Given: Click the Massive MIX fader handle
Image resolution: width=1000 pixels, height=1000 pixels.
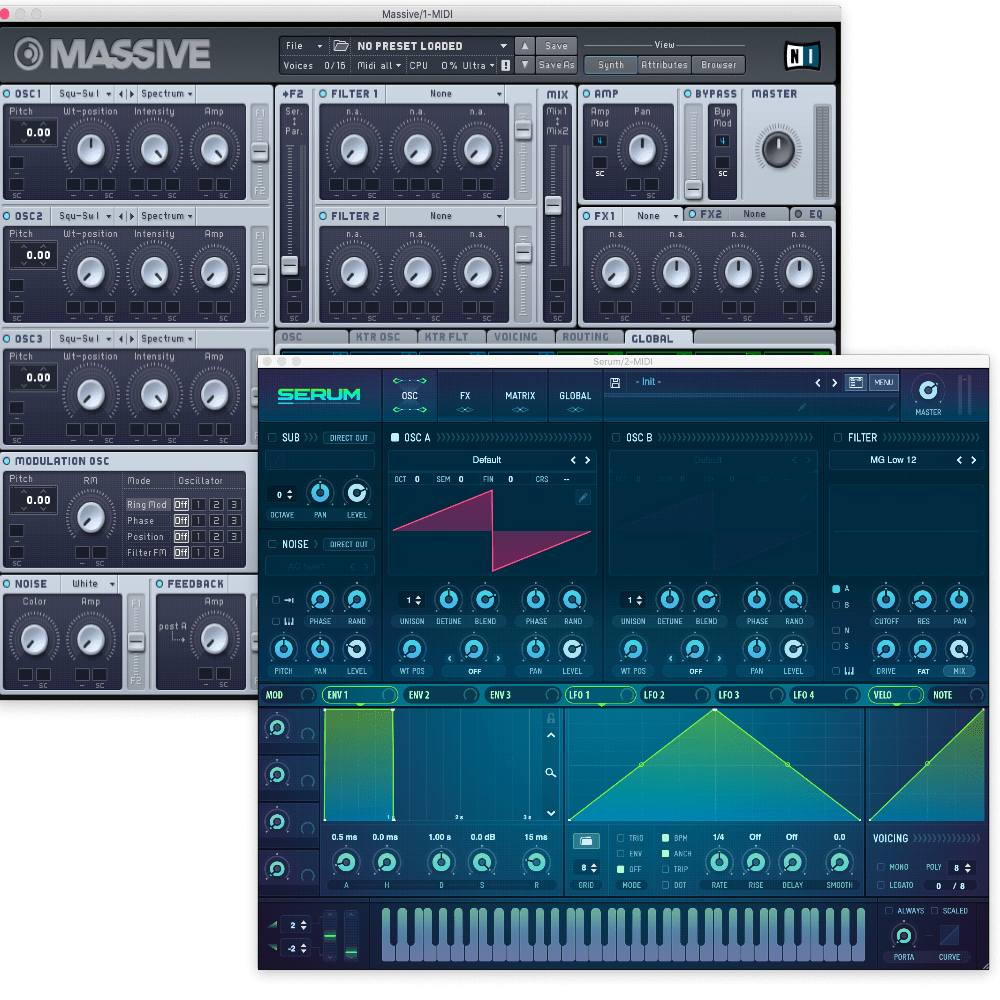Looking at the screenshot, I should 553,205.
